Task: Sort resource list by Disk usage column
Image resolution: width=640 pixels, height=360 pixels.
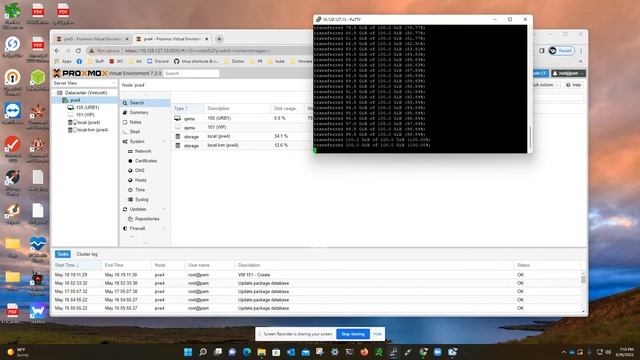Action: click(288, 109)
